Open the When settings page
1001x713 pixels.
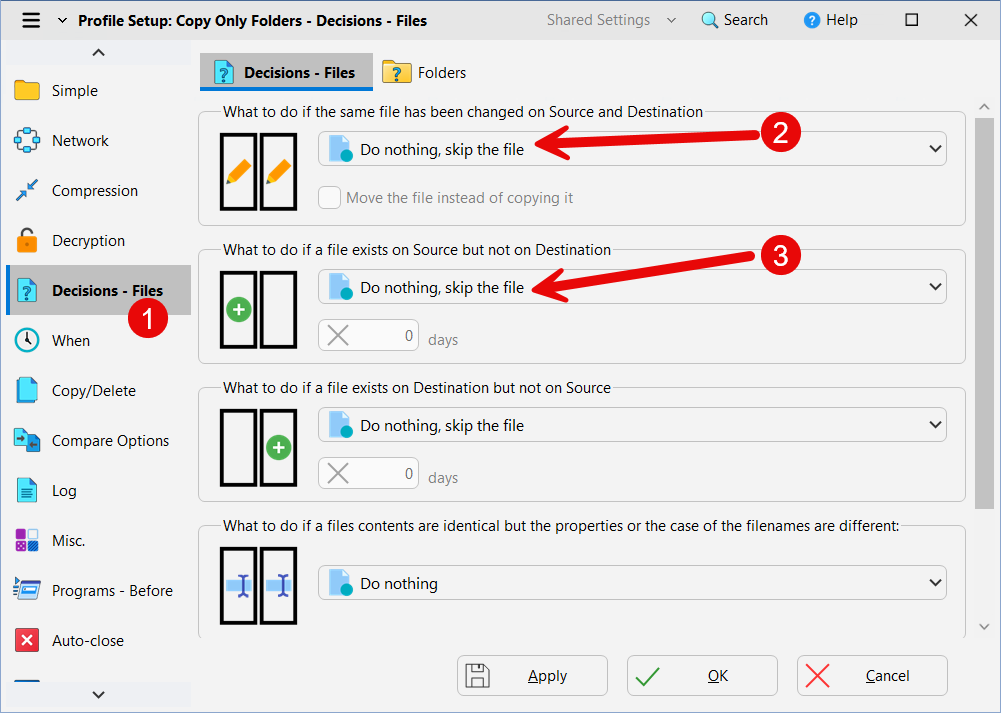tap(98, 340)
